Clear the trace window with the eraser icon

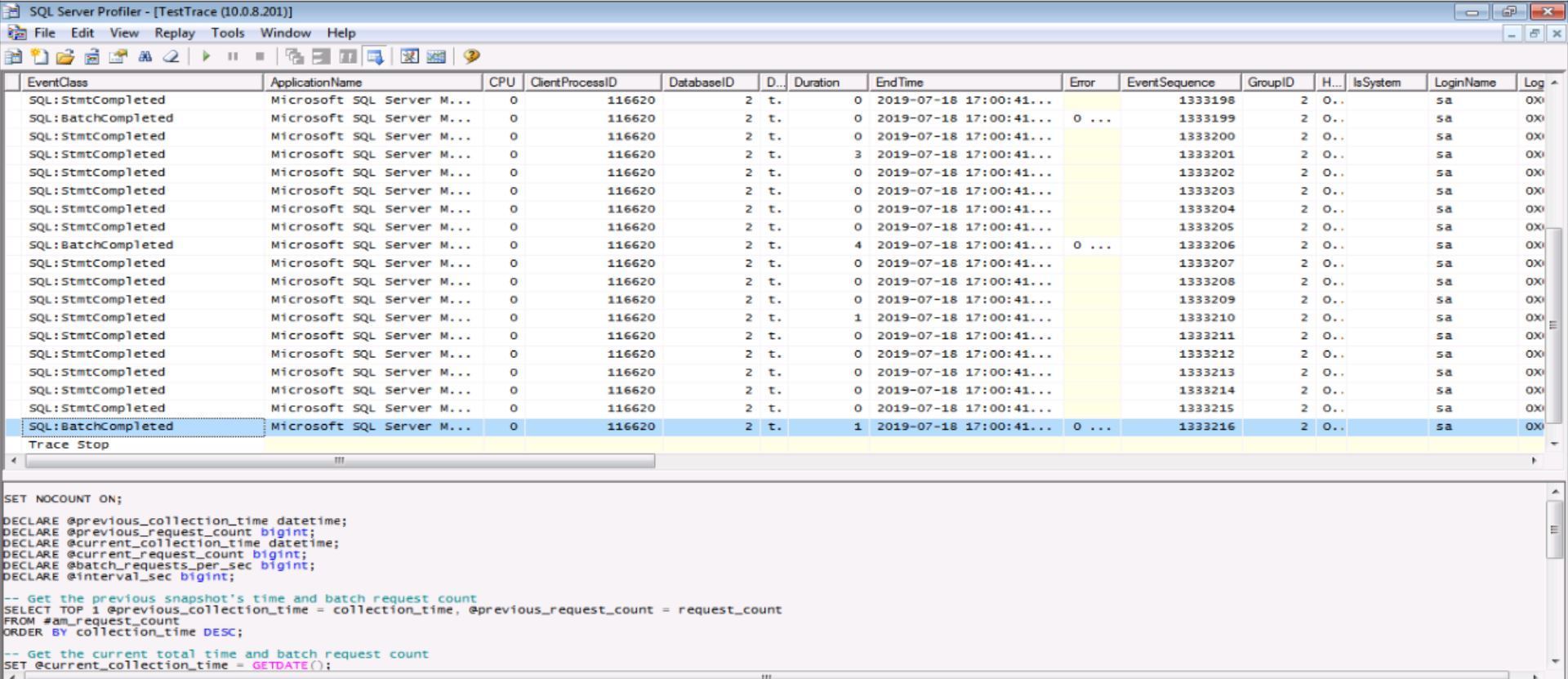pyautogui.click(x=171, y=56)
